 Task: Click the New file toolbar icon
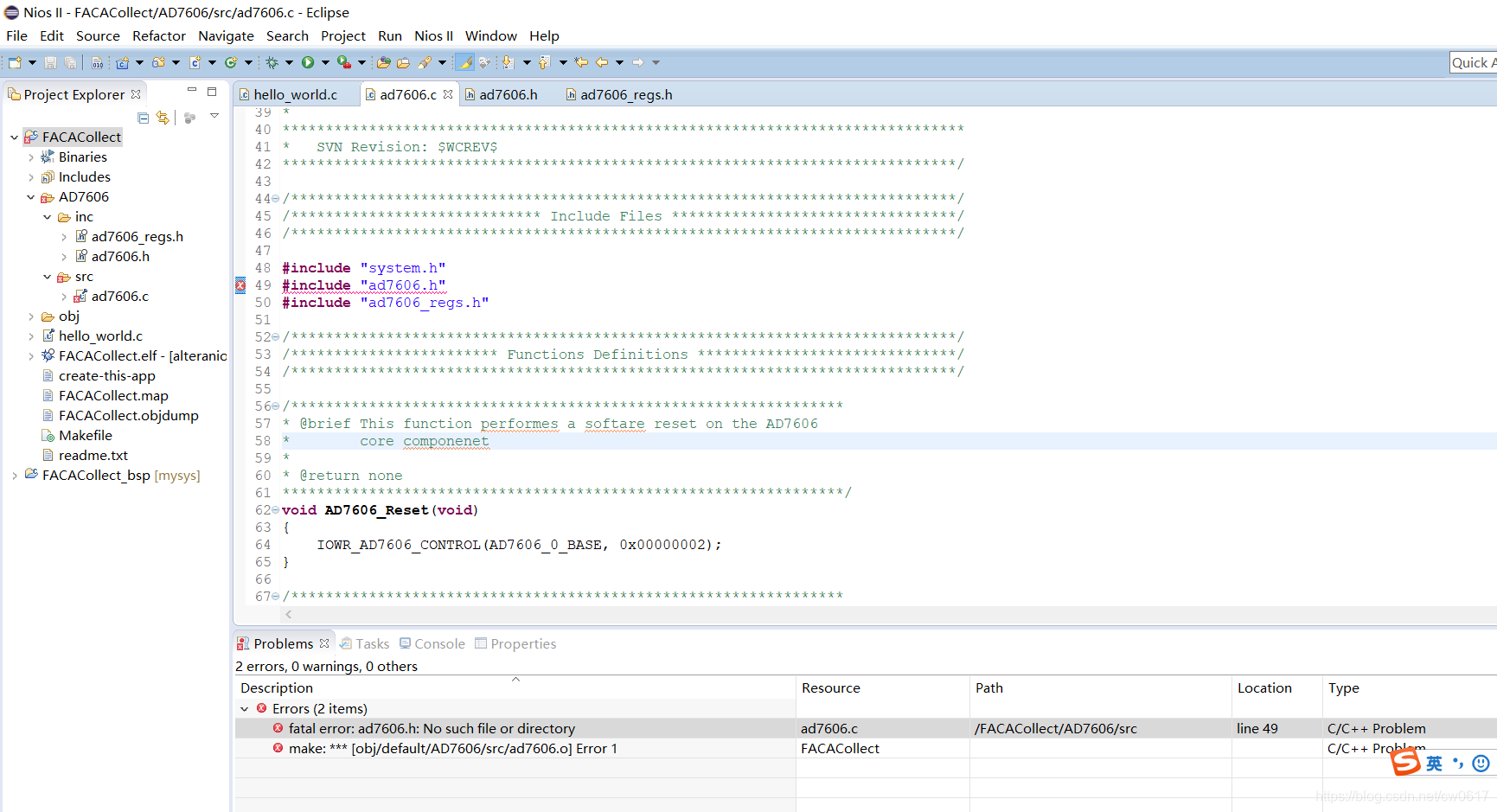tap(15, 62)
